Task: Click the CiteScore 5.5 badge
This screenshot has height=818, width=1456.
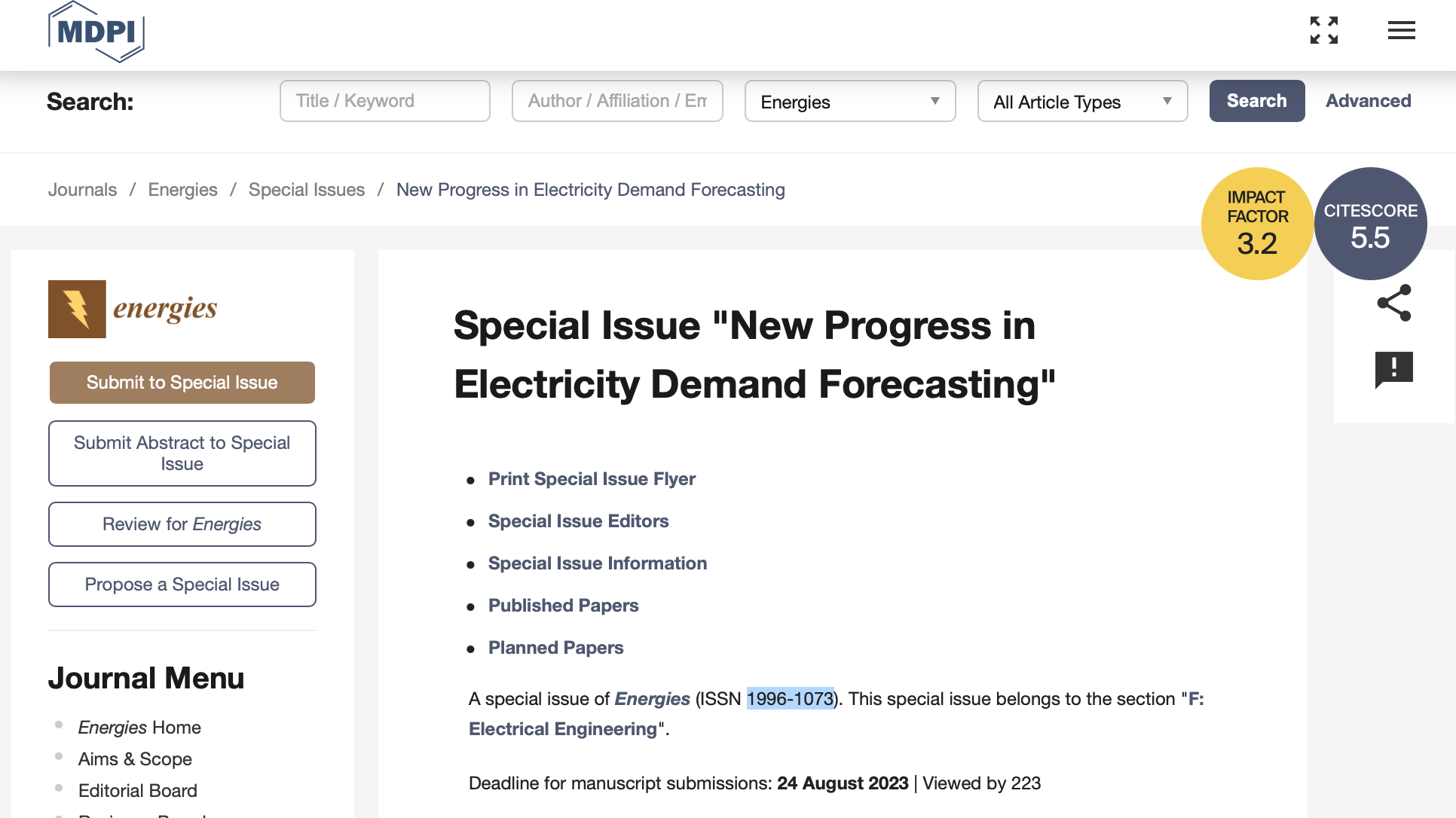Action: (1370, 224)
